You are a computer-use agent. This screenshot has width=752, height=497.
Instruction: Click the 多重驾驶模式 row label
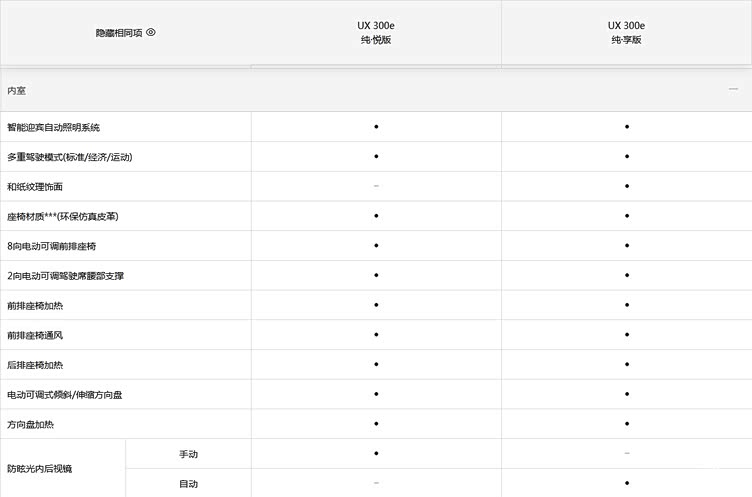[70, 157]
